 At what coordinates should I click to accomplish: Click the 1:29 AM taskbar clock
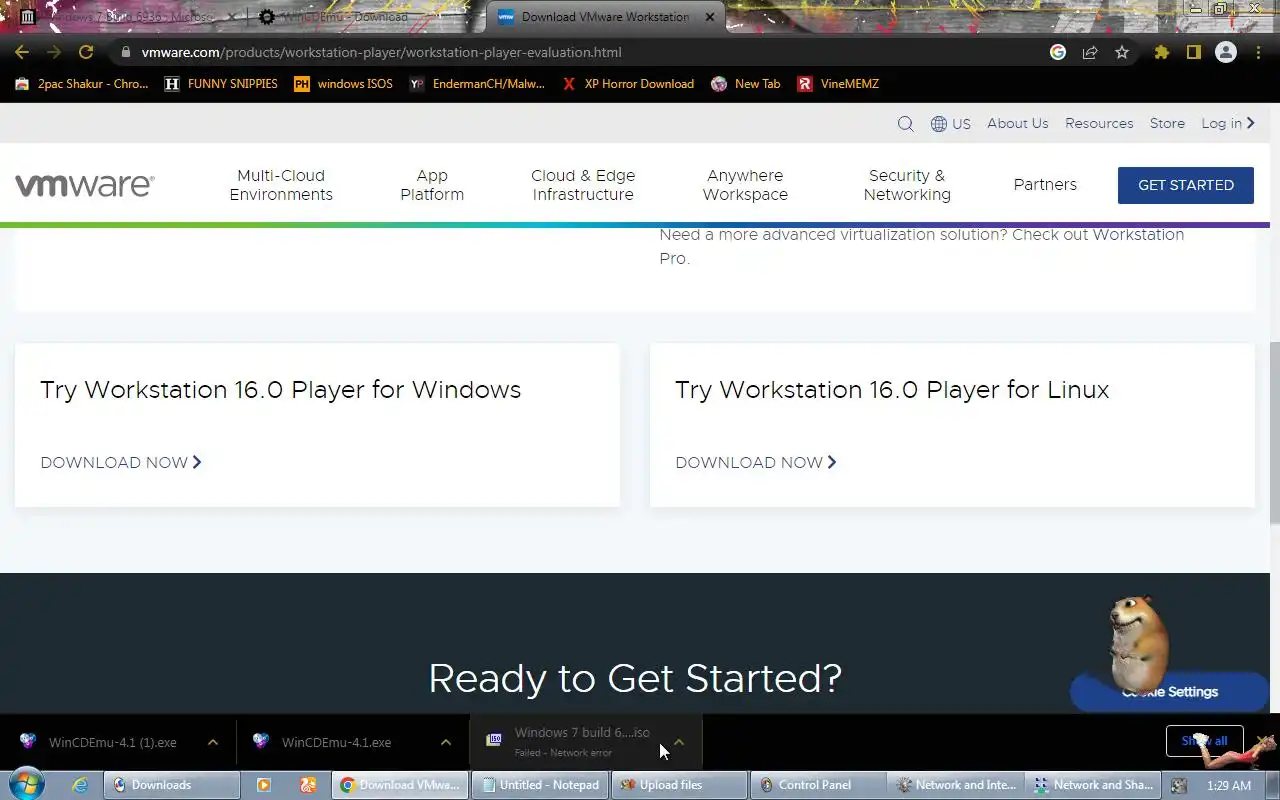tap(1228, 786)
